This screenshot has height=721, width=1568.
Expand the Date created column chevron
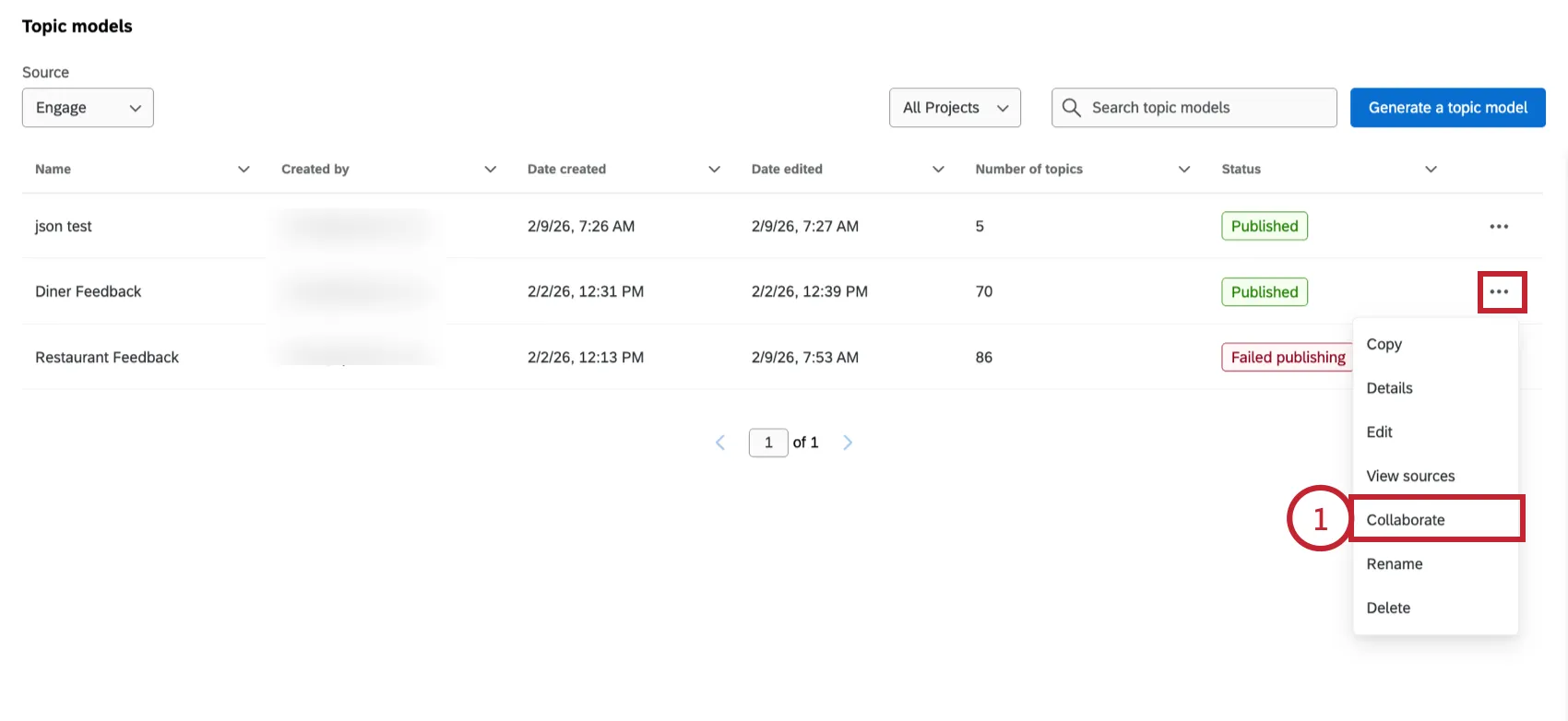pos(714,170)
